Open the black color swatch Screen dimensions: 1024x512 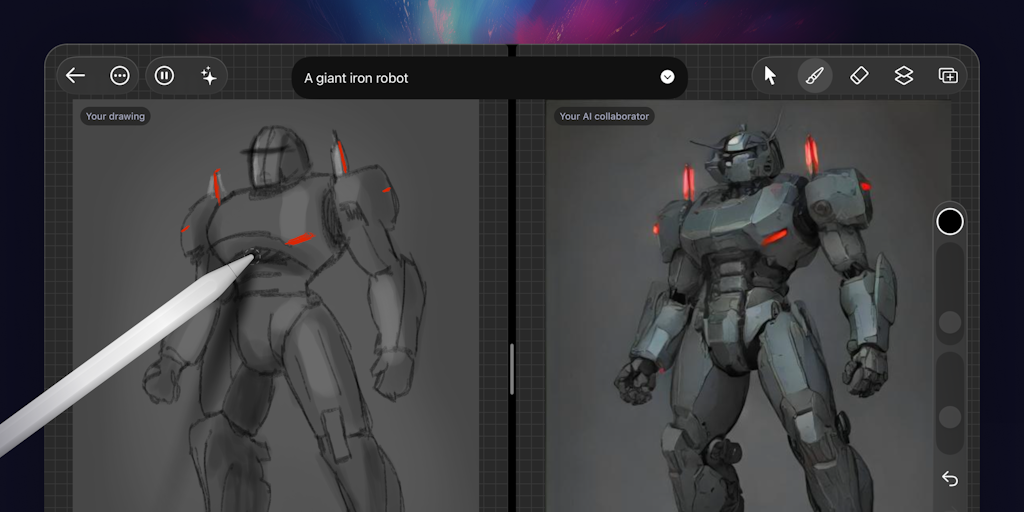(949, 221)
